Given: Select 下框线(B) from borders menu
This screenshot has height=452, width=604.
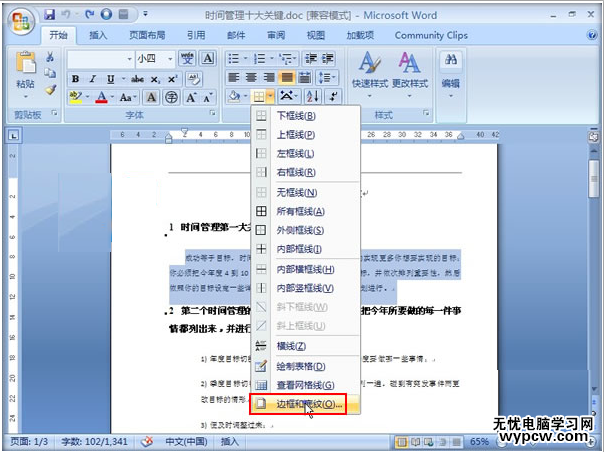Looking at the screenshot, I should [x=305, y=116].
